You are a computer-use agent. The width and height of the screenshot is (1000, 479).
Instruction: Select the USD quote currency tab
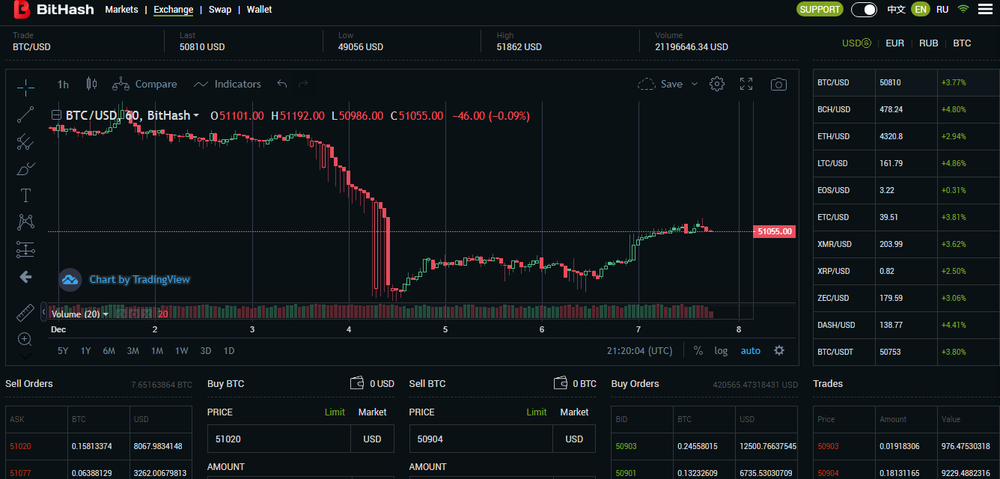coord(856,43)
